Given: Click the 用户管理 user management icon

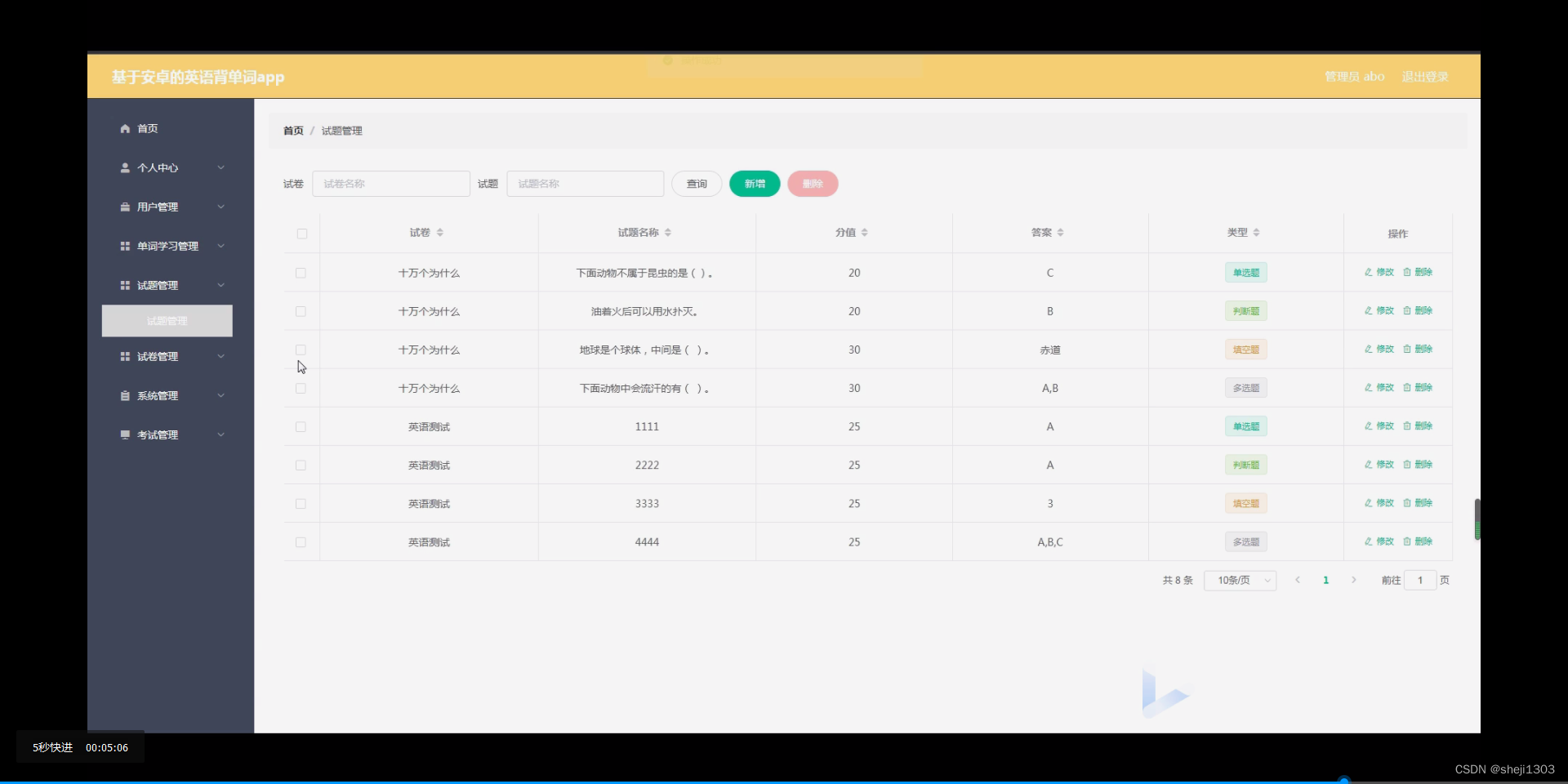Looking at the screenshot, I should click(124, 207).
